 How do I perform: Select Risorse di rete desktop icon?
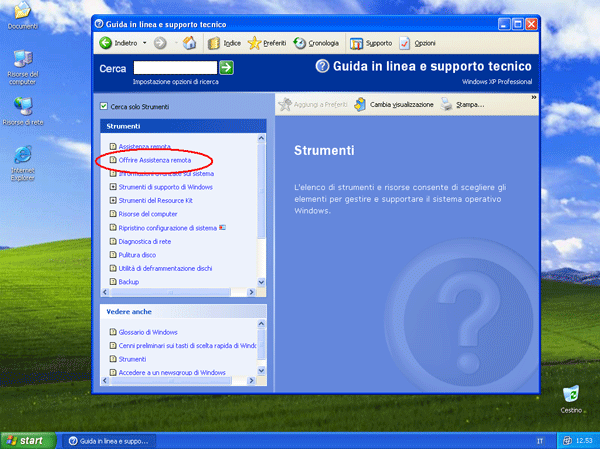[23, 111]
